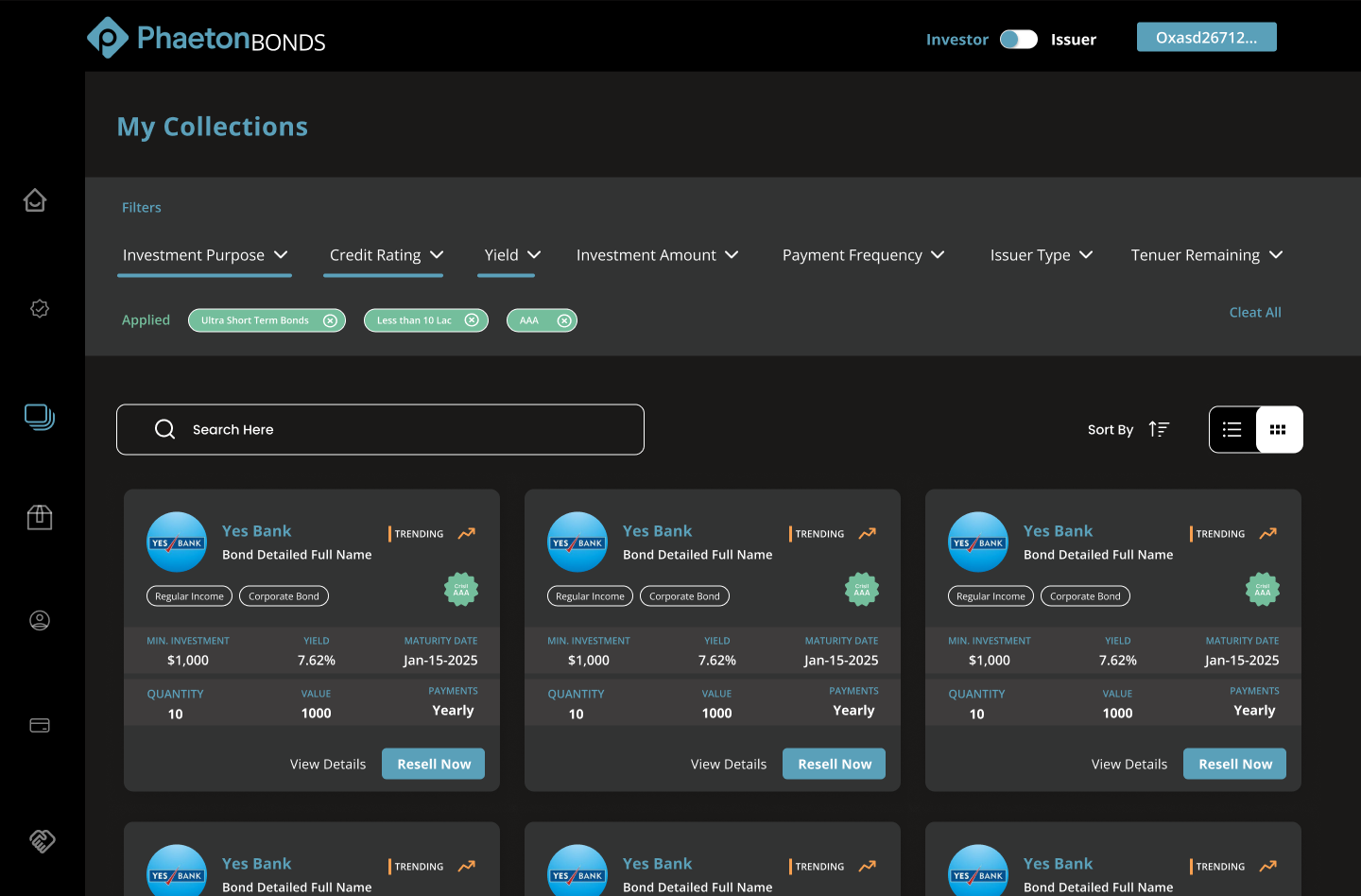Open the user profile sidebar icon
This screenshot has width=1361, height=896.
pyautogui.click(x=40, y=621)
